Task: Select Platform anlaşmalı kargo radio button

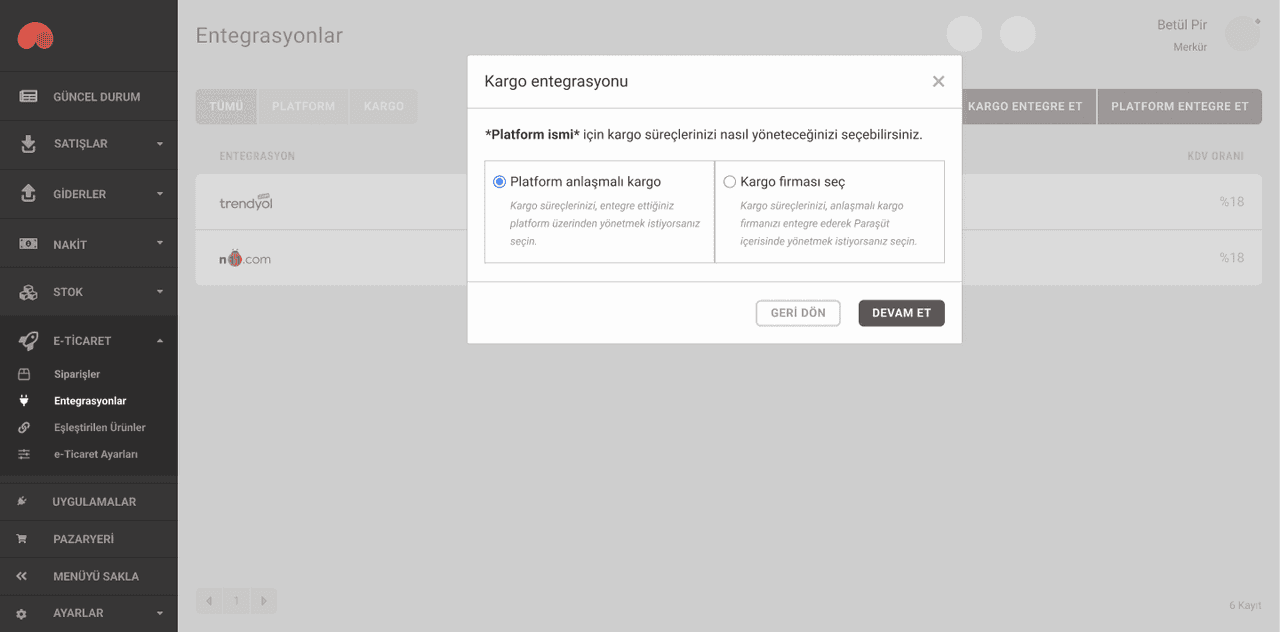Action: click(x=500, y=182)
